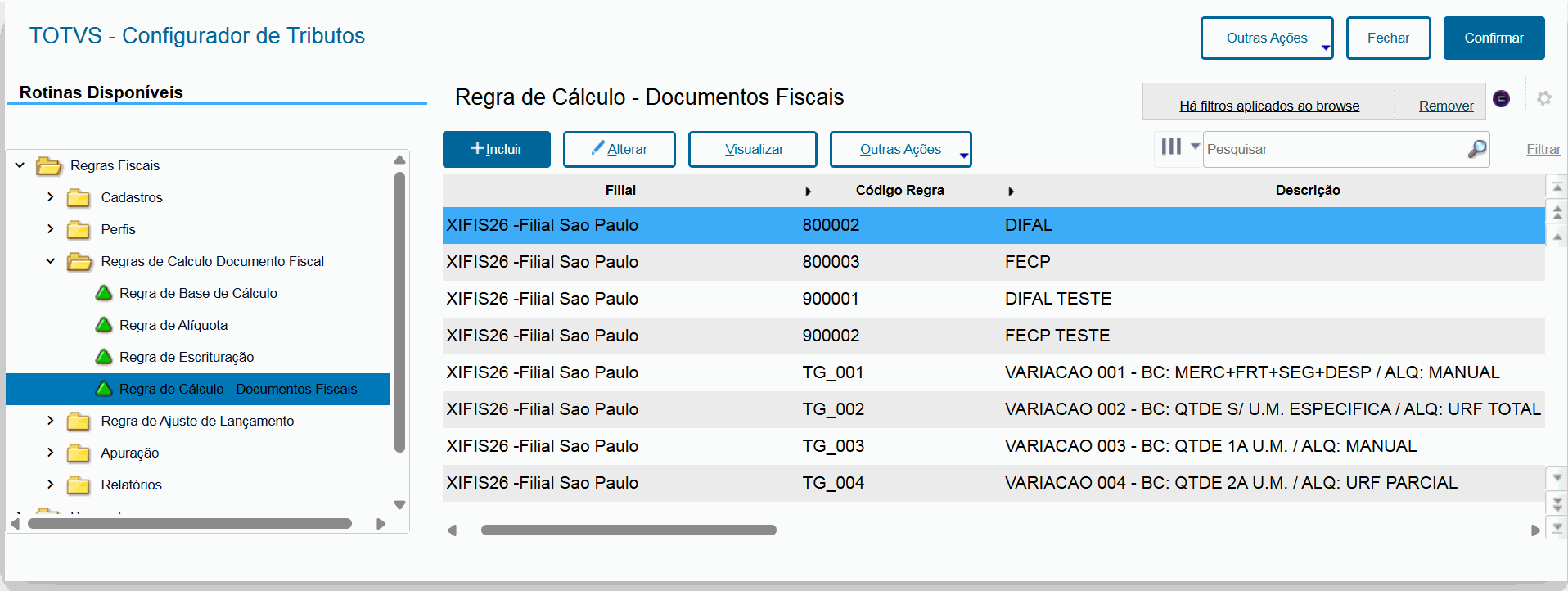Viewport: 1568px width, 591px height.
Task: Expand the Apuração folder
Action: click(x=51, y=453)
